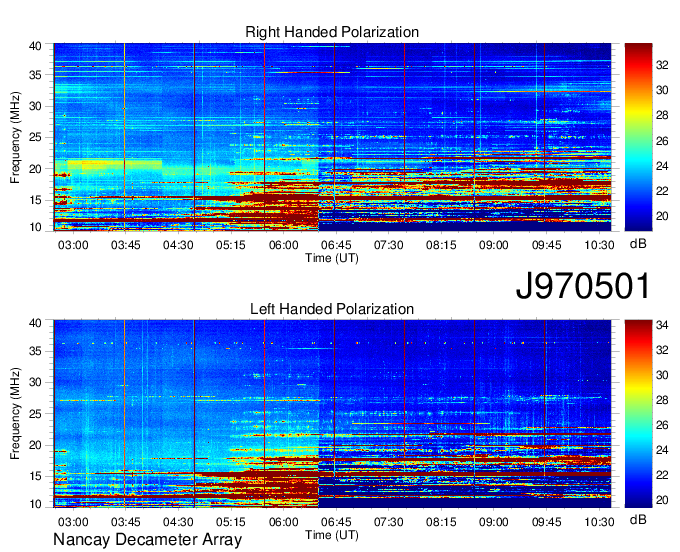
Task: Click the 04:30 tick under the upper plot
Action: (x=178, y=245)
